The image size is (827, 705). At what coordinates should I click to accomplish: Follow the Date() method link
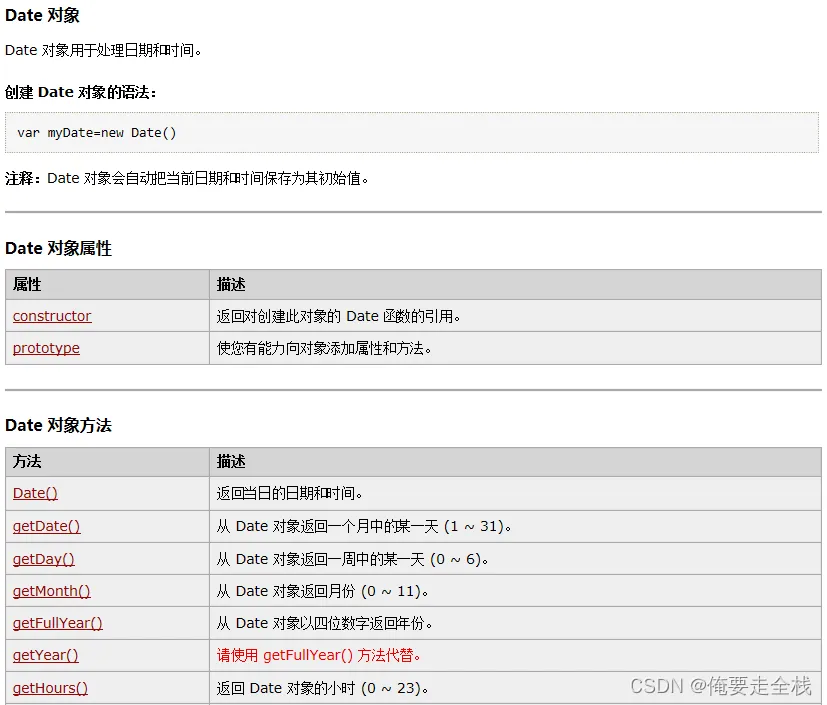tap(35, 493)
